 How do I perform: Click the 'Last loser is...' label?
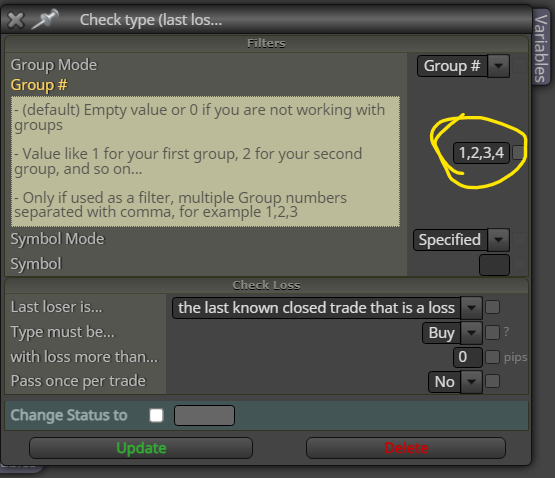[57, 307]
